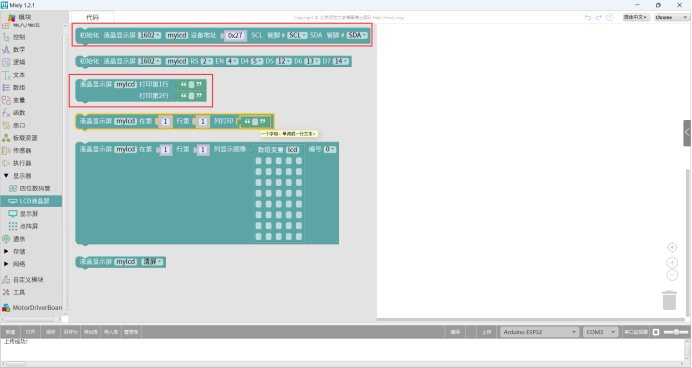Click the fullscreen toggle icon beside the slider

(656, 332)
